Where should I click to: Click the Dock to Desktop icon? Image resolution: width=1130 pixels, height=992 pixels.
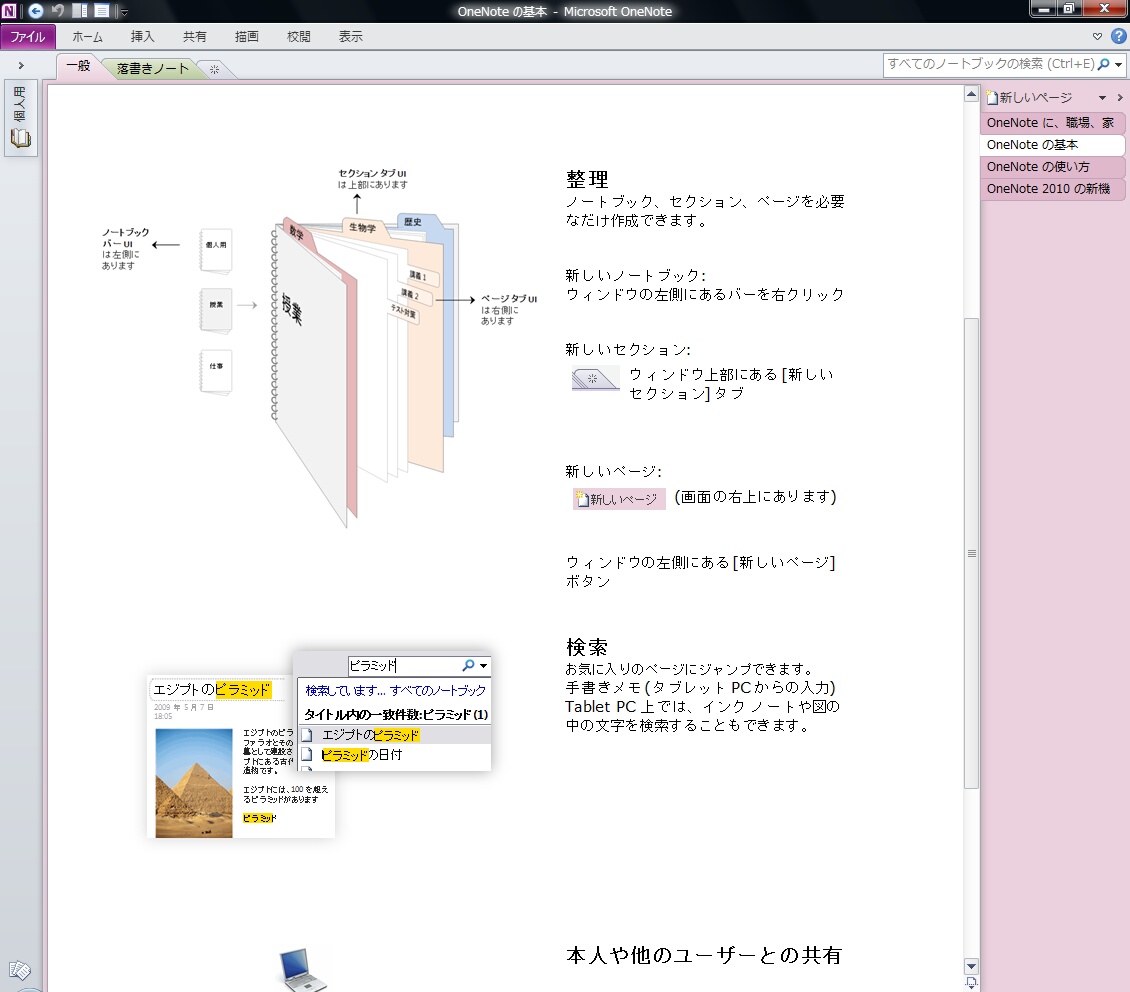point(80,11)
